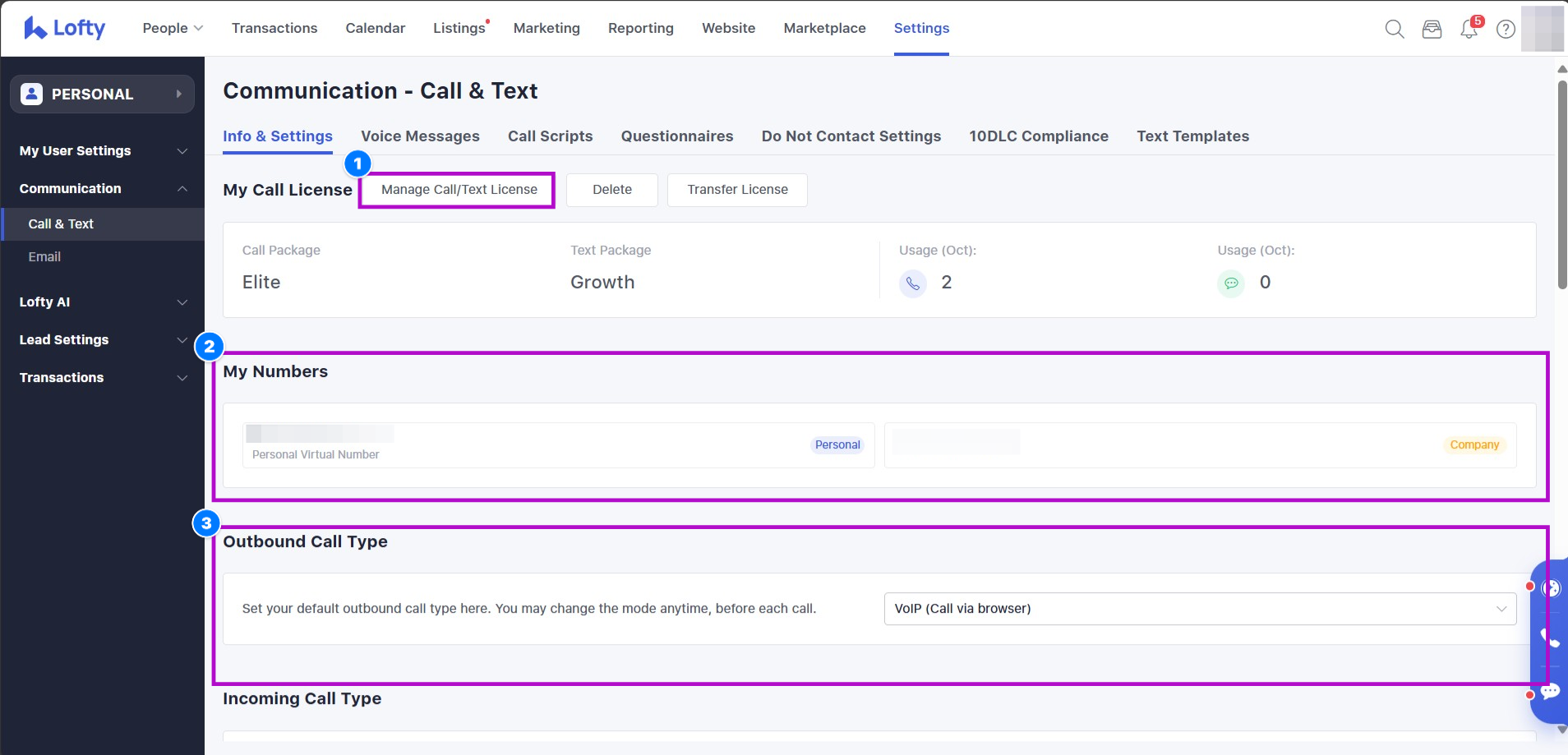Click the user profile avatar
Image resolution: width=1568 pixels, height=755 pixels.
[1542, 29]
